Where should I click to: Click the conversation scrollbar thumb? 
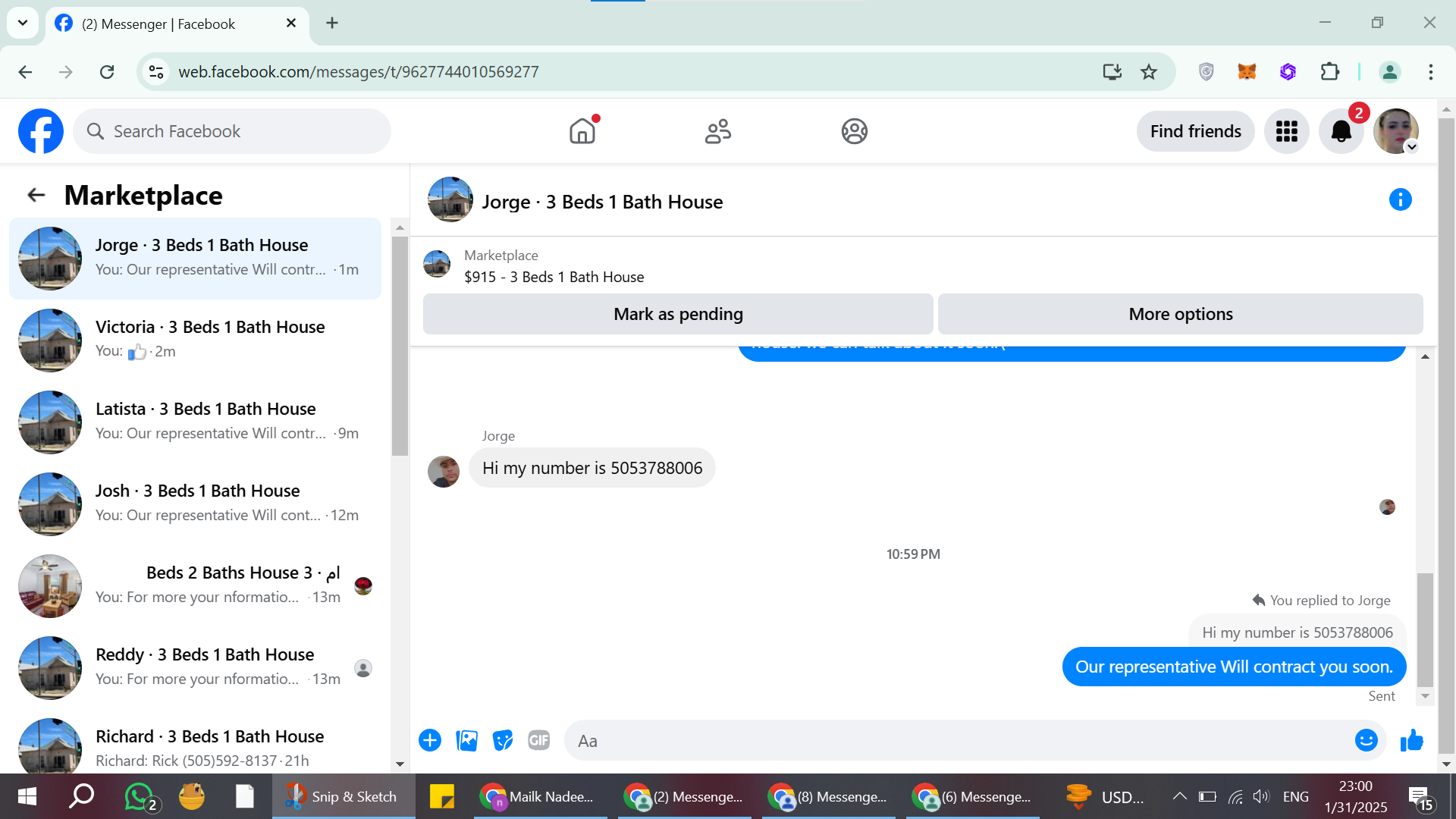pyautogui.click(x=1426, y=630)
